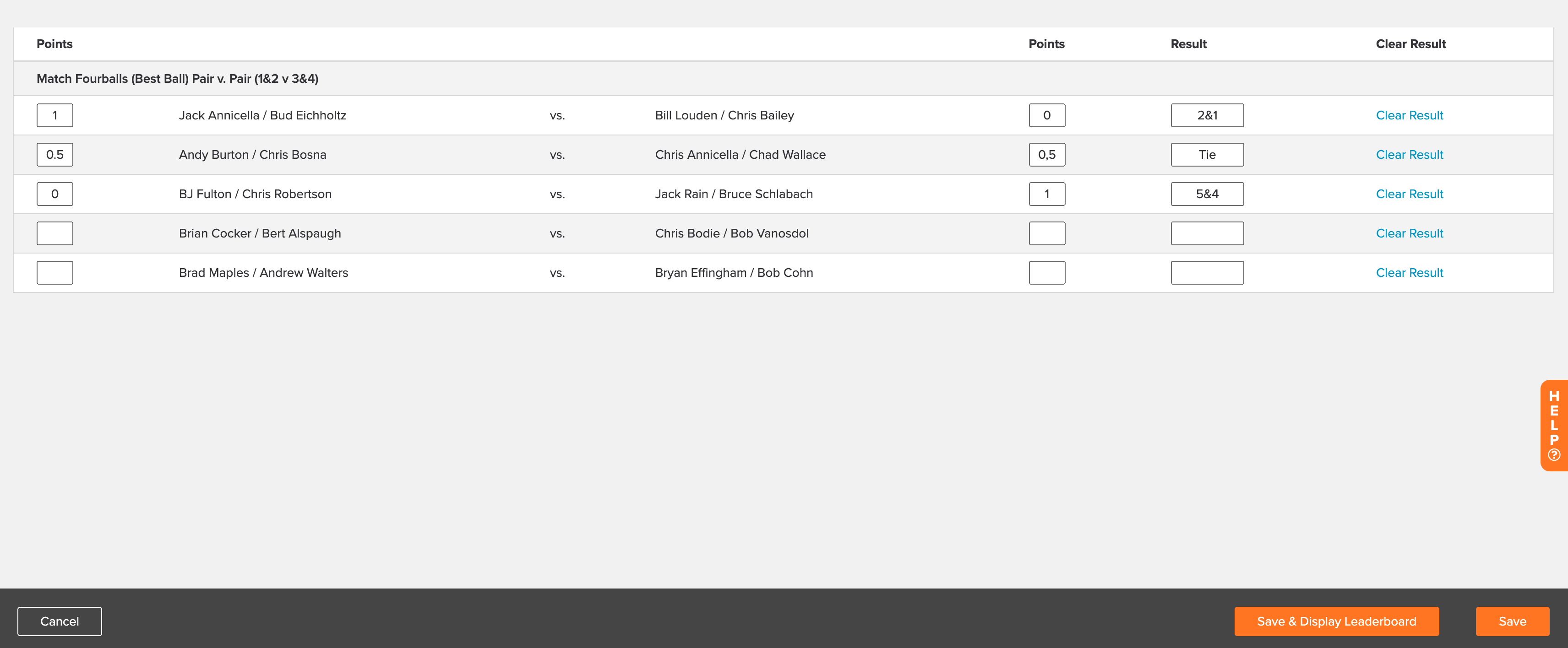Focus empty points field for Brad Maples pair
The height and width of the screenshot is (648, 1568).
click(55, 273)
